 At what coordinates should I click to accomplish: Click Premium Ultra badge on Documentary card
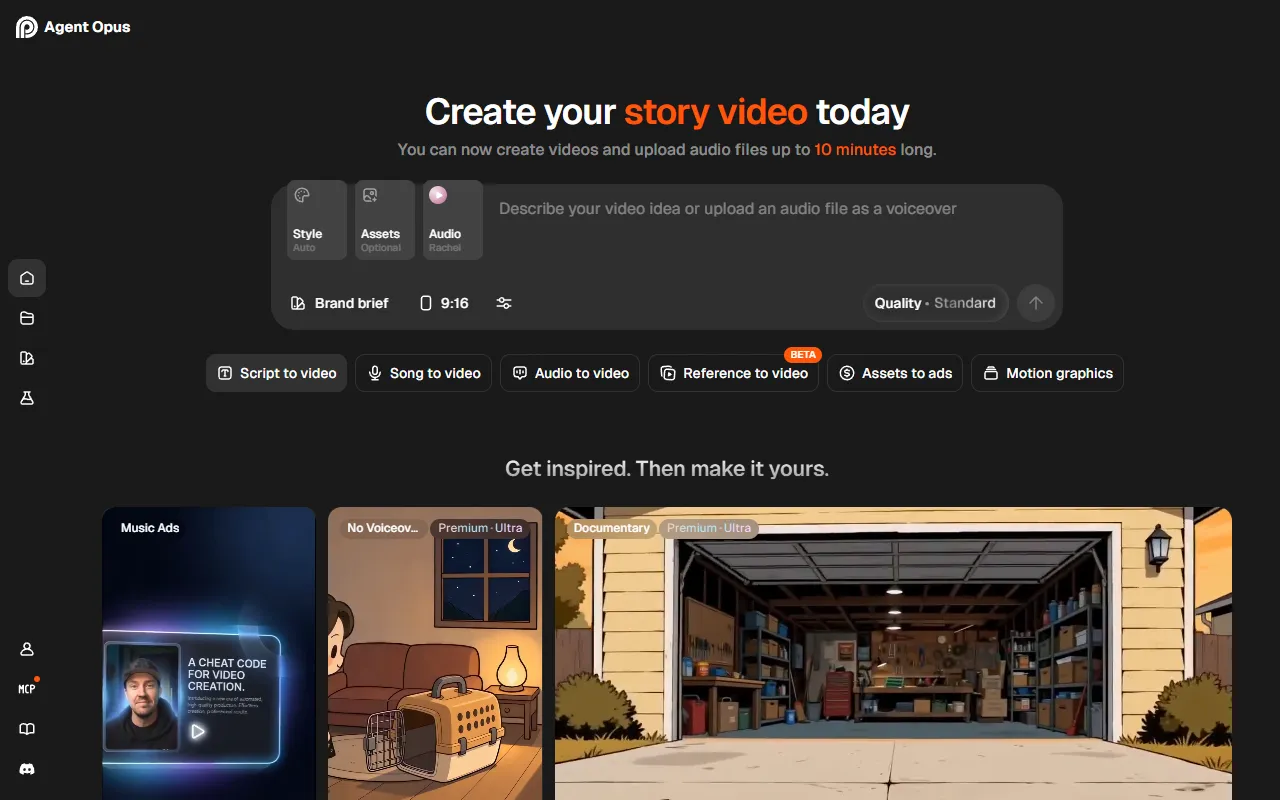coord(709,528)
